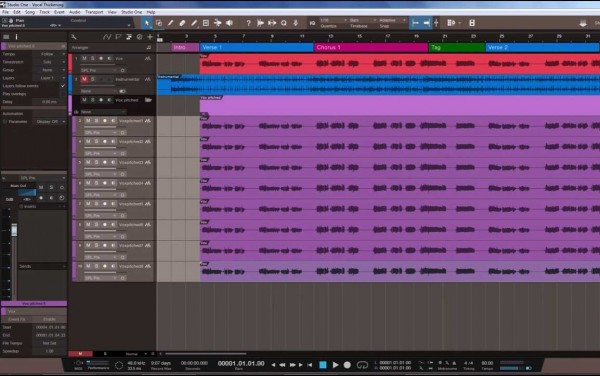Open the Studio One menu

click(131, 12)
